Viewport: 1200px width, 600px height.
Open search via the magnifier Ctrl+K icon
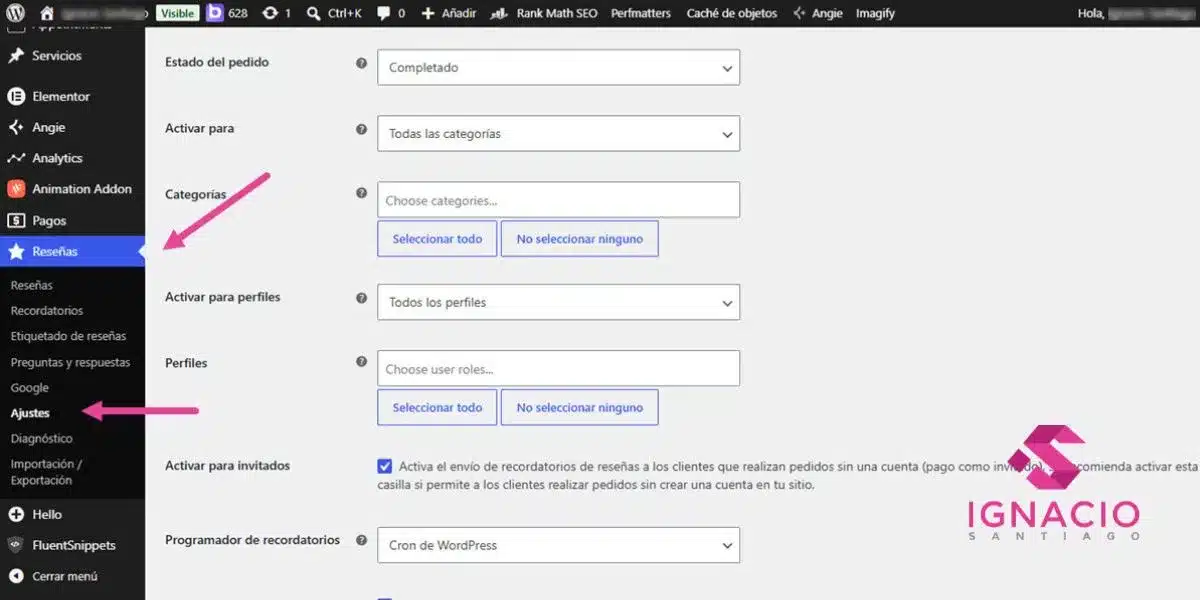[x=314, y=13]
